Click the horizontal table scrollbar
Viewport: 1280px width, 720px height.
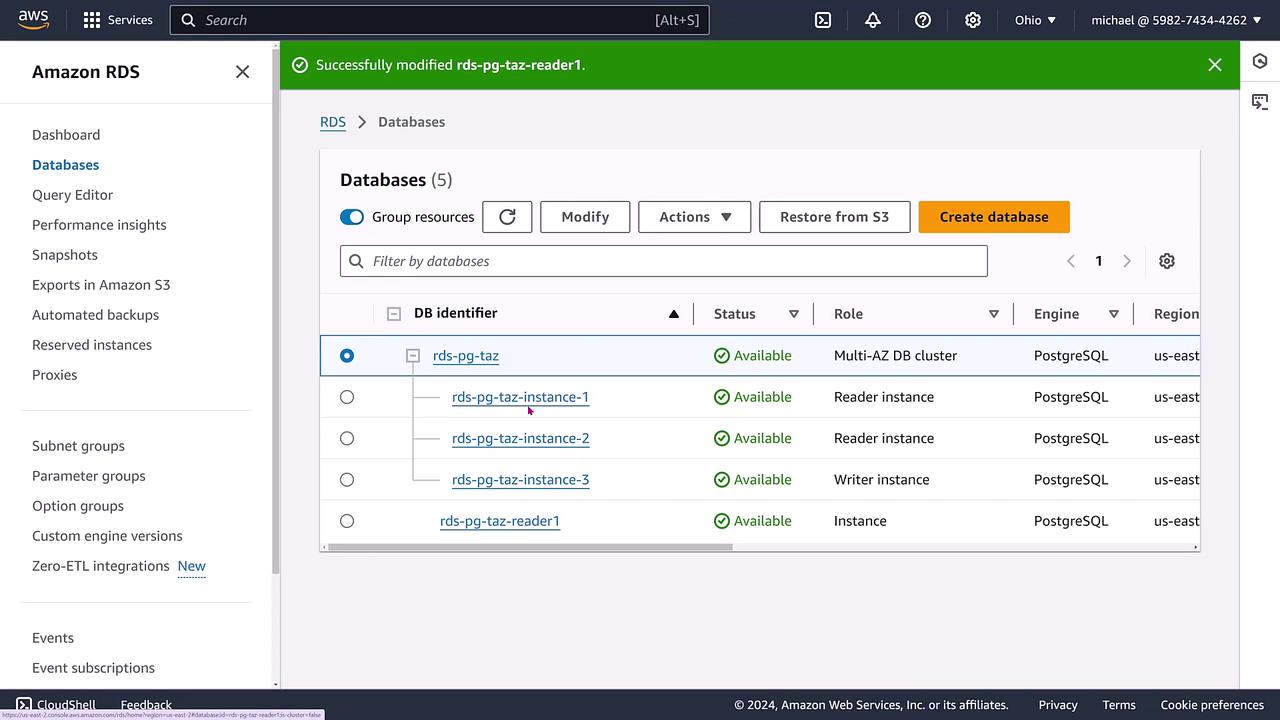click(x=530, y=547)
